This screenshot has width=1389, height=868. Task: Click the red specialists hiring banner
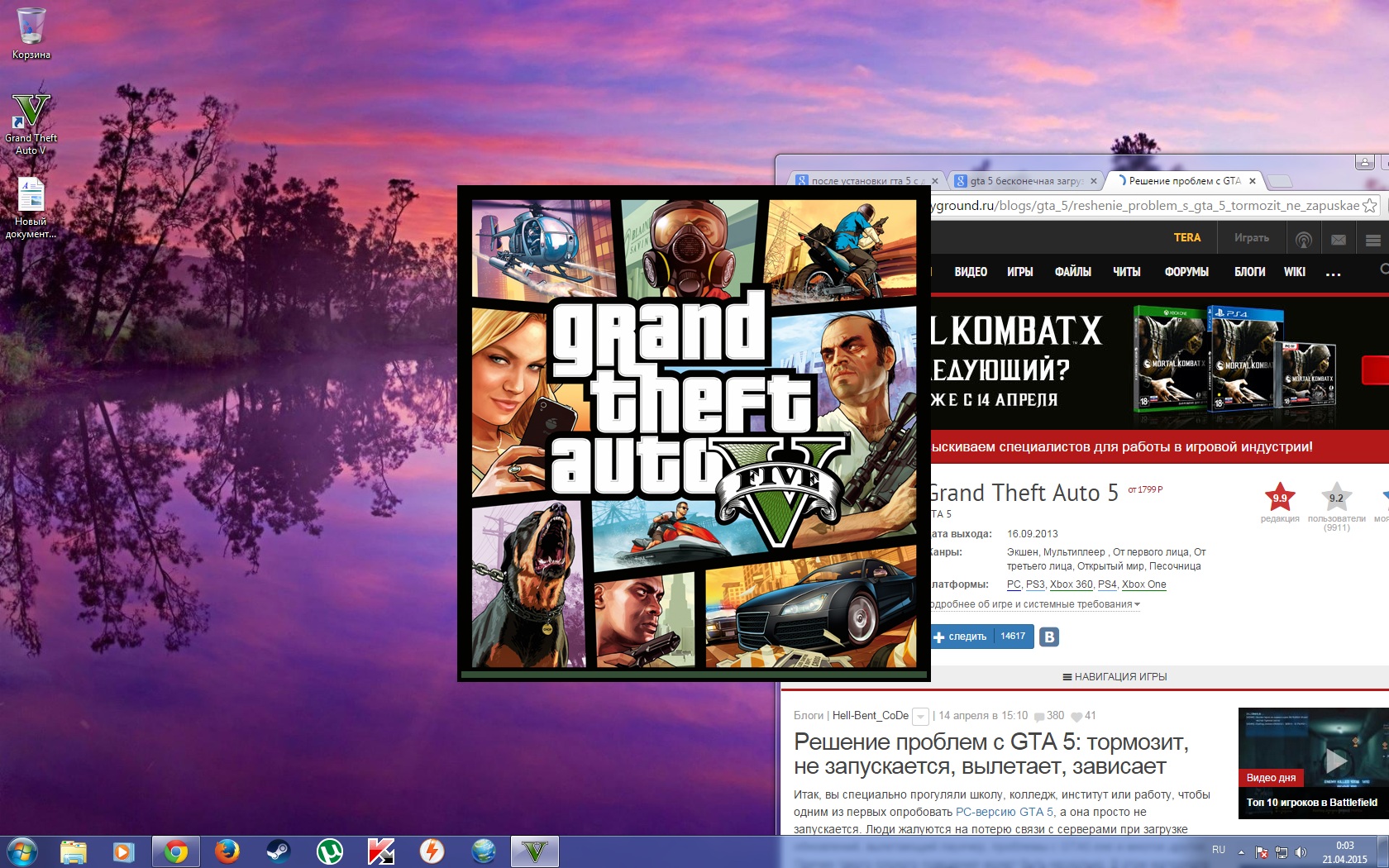[x=1160, y=446]
